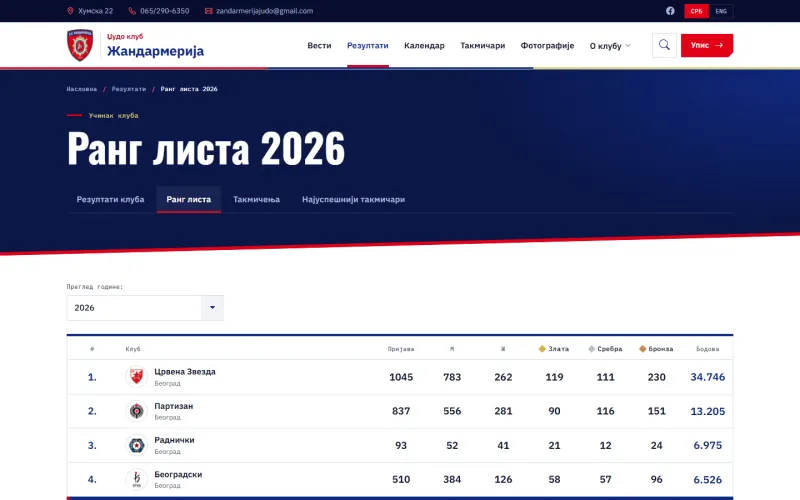The width and height of the screenshot is (800, 500).
Task: Click the Раднички club logo
Action: pos(136,445)
